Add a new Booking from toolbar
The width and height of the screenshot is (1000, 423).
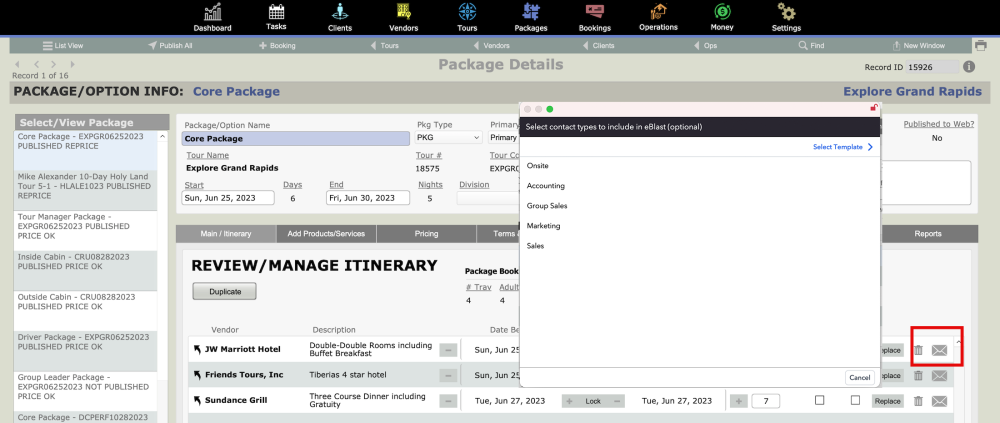click(x=277, y=45)
